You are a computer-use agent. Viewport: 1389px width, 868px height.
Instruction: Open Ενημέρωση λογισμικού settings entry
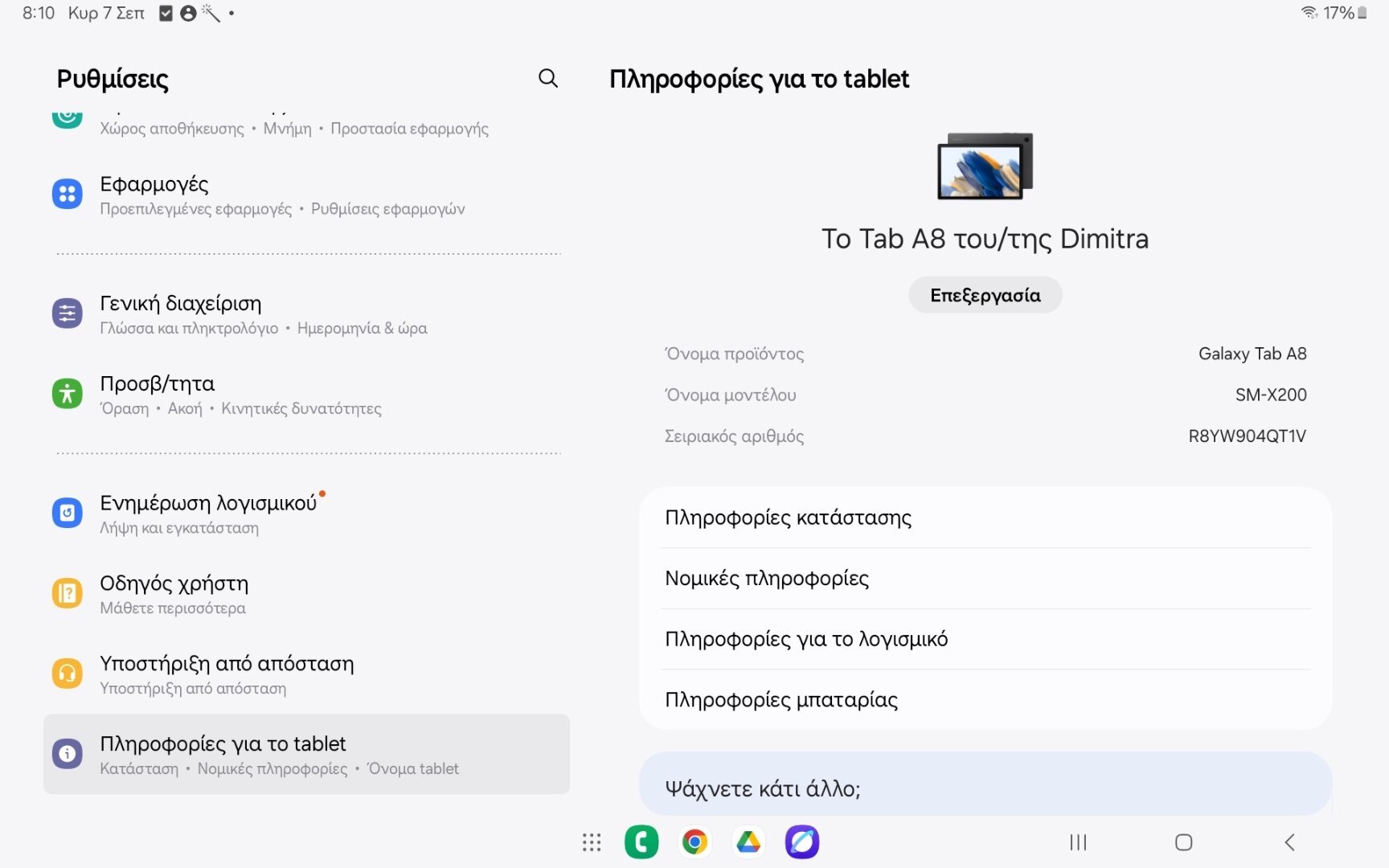click(306, 514)
